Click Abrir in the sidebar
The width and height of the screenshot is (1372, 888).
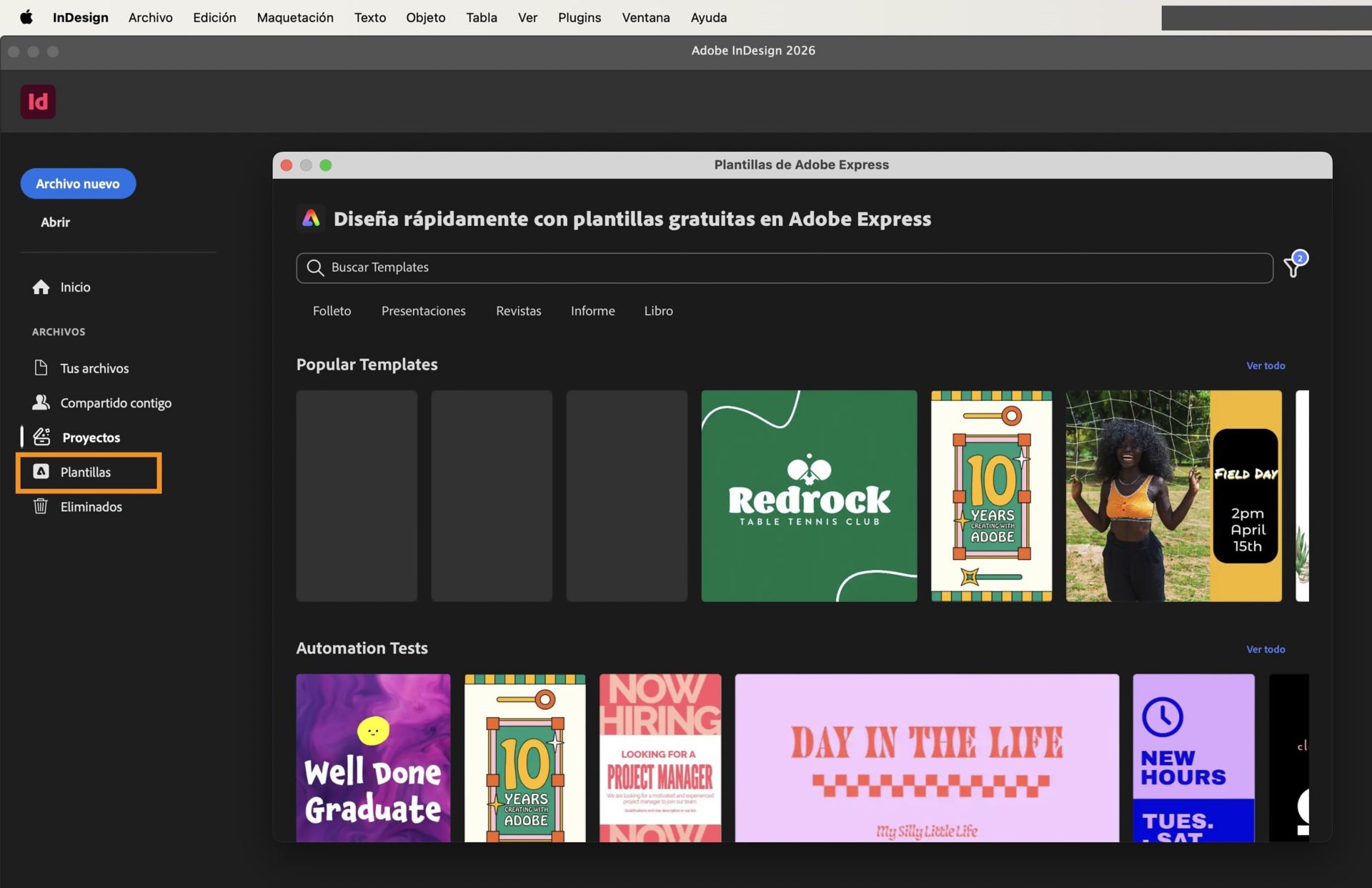point(55,222)
